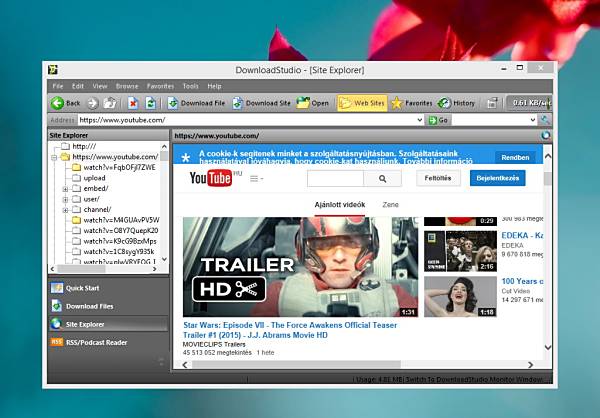The width and height of the screenshot is (600, 418).
Task: Click the YouTube search magnifier button
Action: [x=382, y=178]
